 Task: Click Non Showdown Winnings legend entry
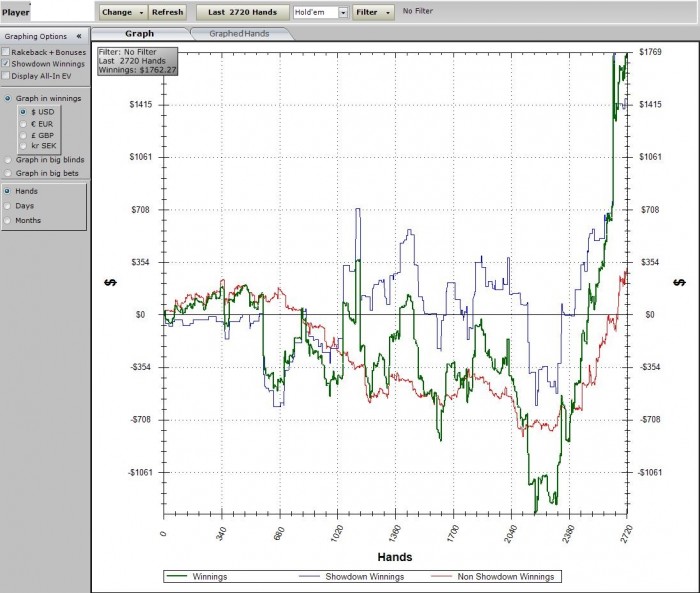(x=493, y=576)
